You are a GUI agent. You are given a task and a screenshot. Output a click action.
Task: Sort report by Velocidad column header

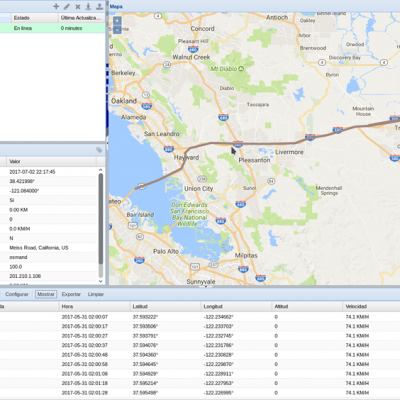(371, 306)
